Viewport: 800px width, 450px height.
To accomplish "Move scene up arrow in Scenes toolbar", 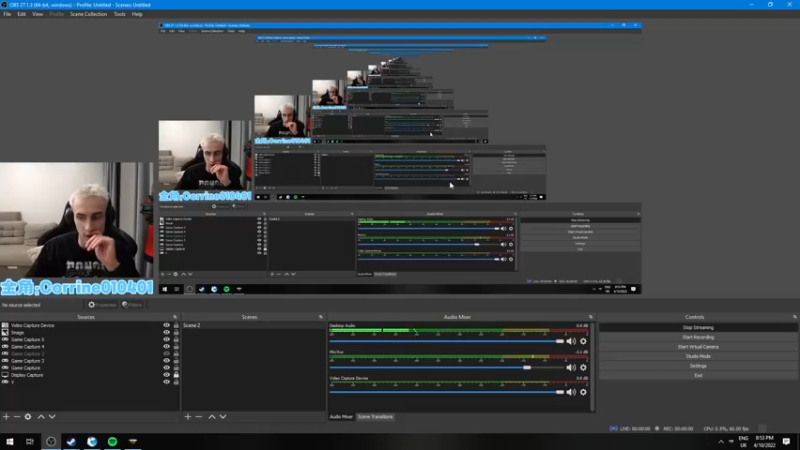I will click(x=212, y=416).
